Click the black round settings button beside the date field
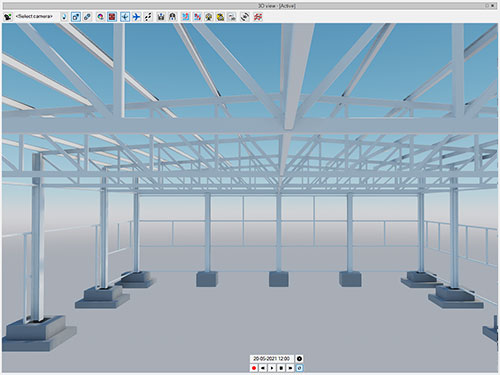500x375 pixels. (299, 359)
